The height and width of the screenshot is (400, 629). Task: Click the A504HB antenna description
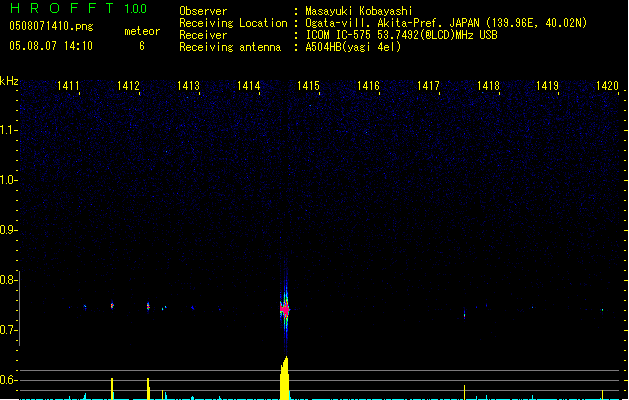[353, 47]
